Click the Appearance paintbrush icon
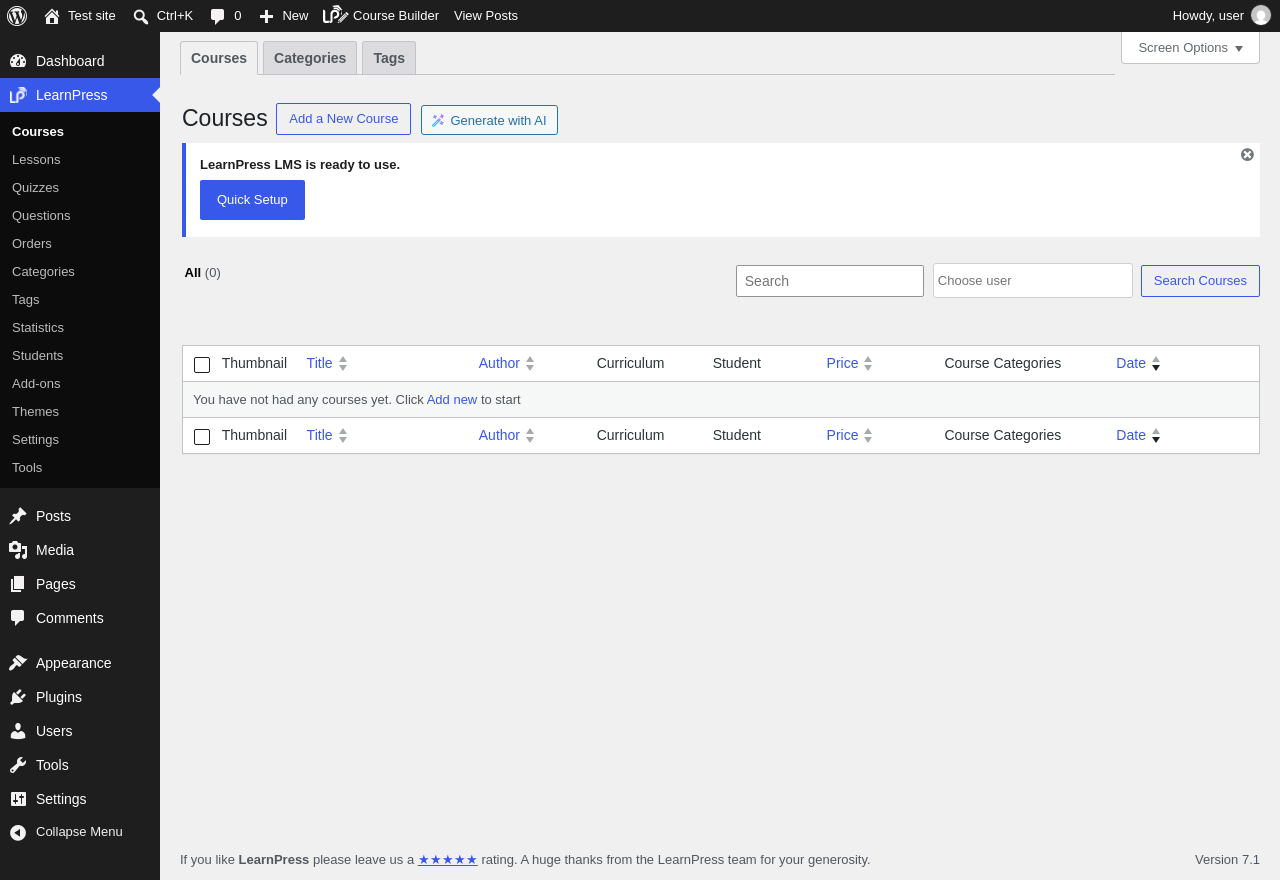 18,663
